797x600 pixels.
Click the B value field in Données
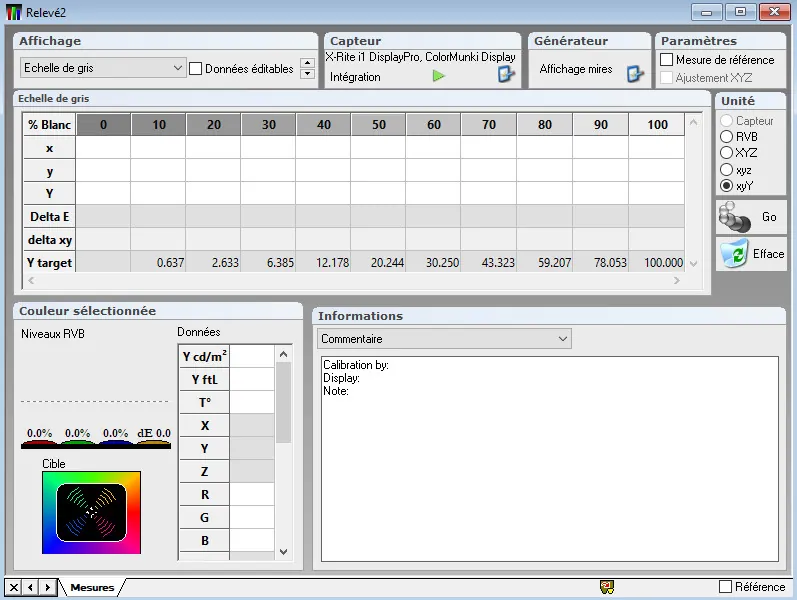(252, 540)
